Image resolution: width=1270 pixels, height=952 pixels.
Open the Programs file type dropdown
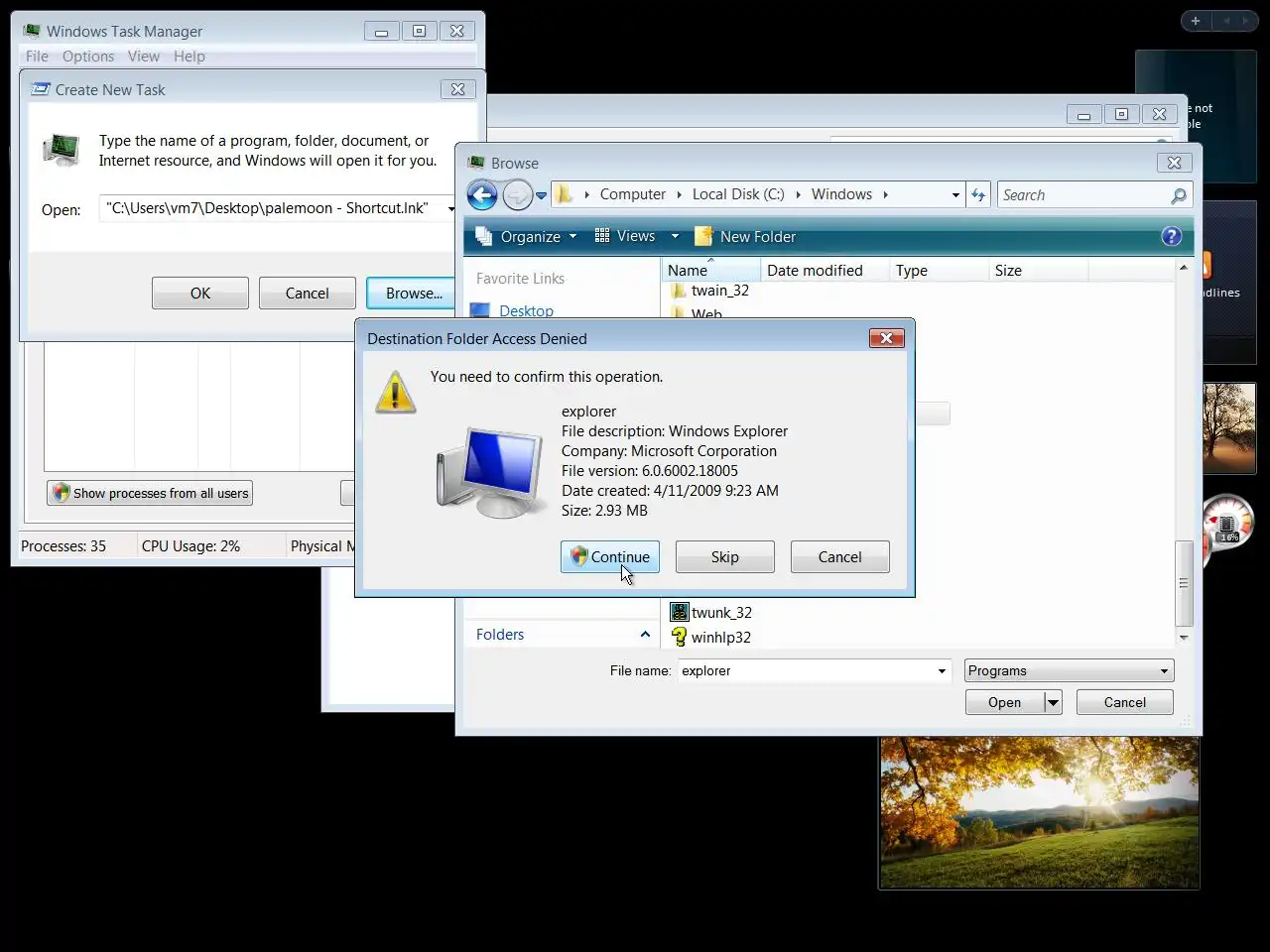point(1069,671)
